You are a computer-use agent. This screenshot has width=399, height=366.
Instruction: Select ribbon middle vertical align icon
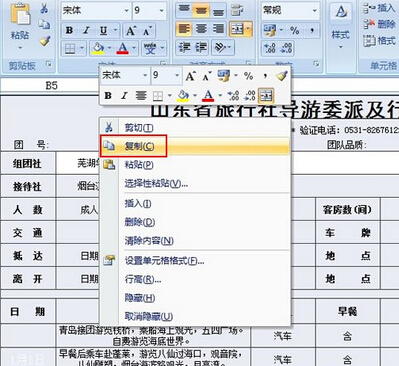pos(201,11)
